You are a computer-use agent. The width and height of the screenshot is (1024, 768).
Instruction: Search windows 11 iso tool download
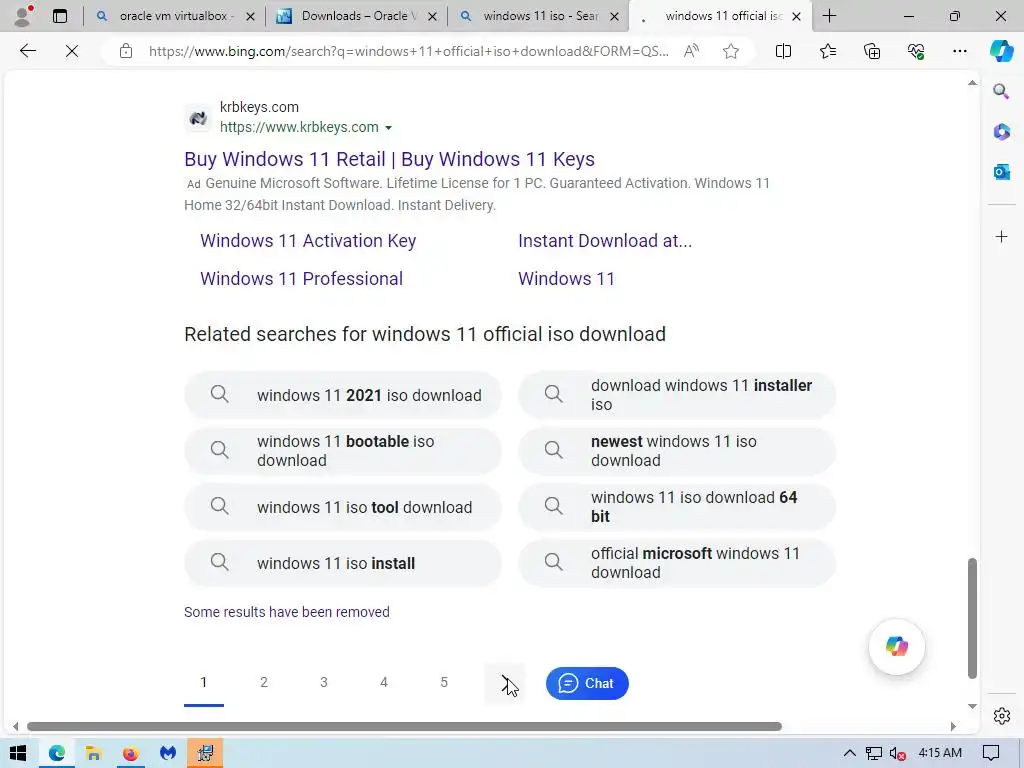point(343,507)
